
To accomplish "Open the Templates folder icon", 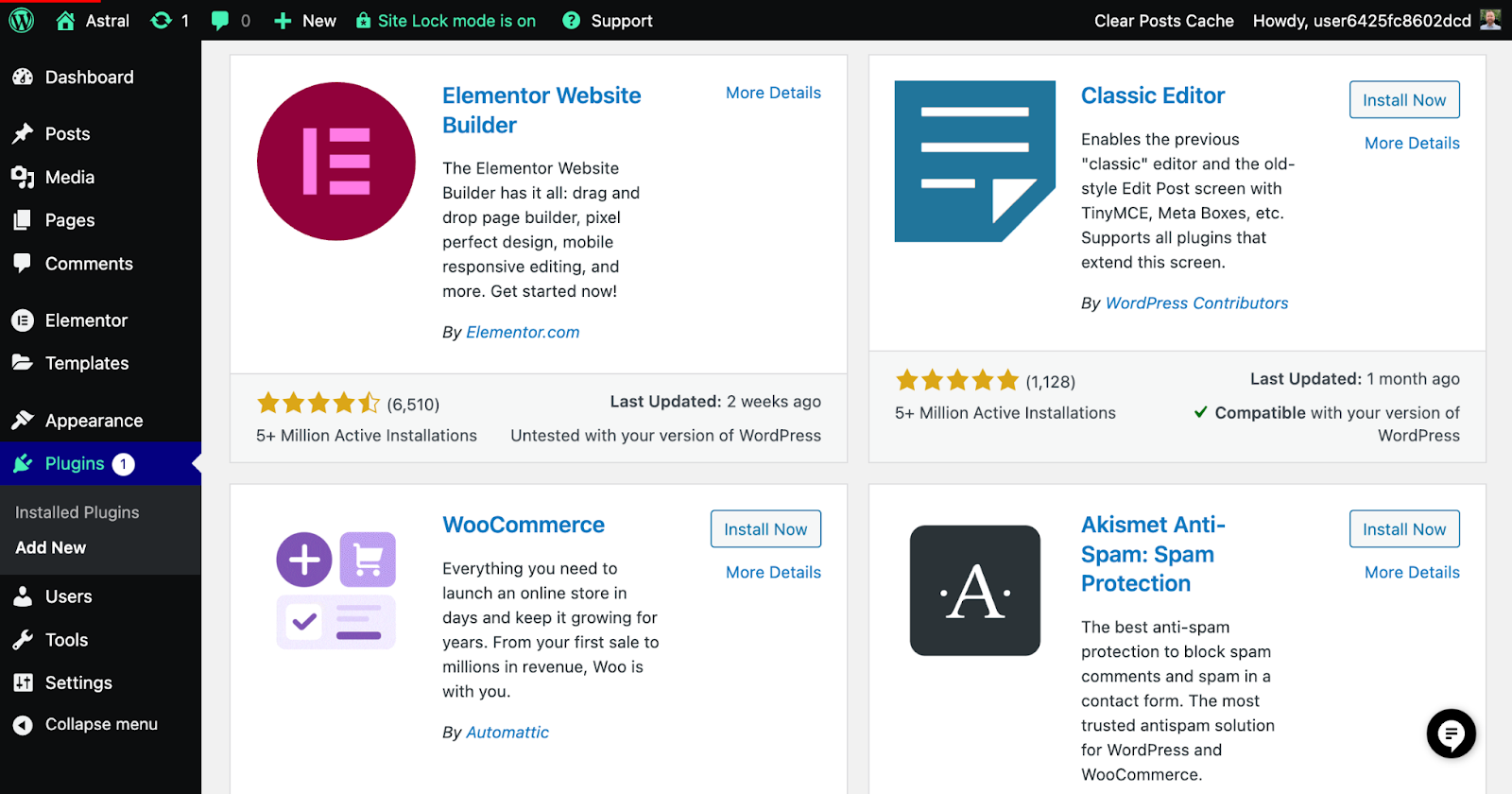I will (x=21, y=363).
